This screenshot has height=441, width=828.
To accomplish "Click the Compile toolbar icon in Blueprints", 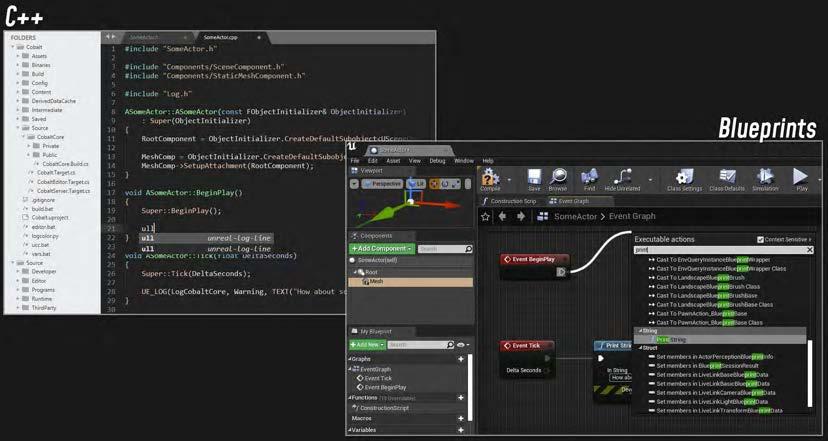I will [x=490, y=180].
